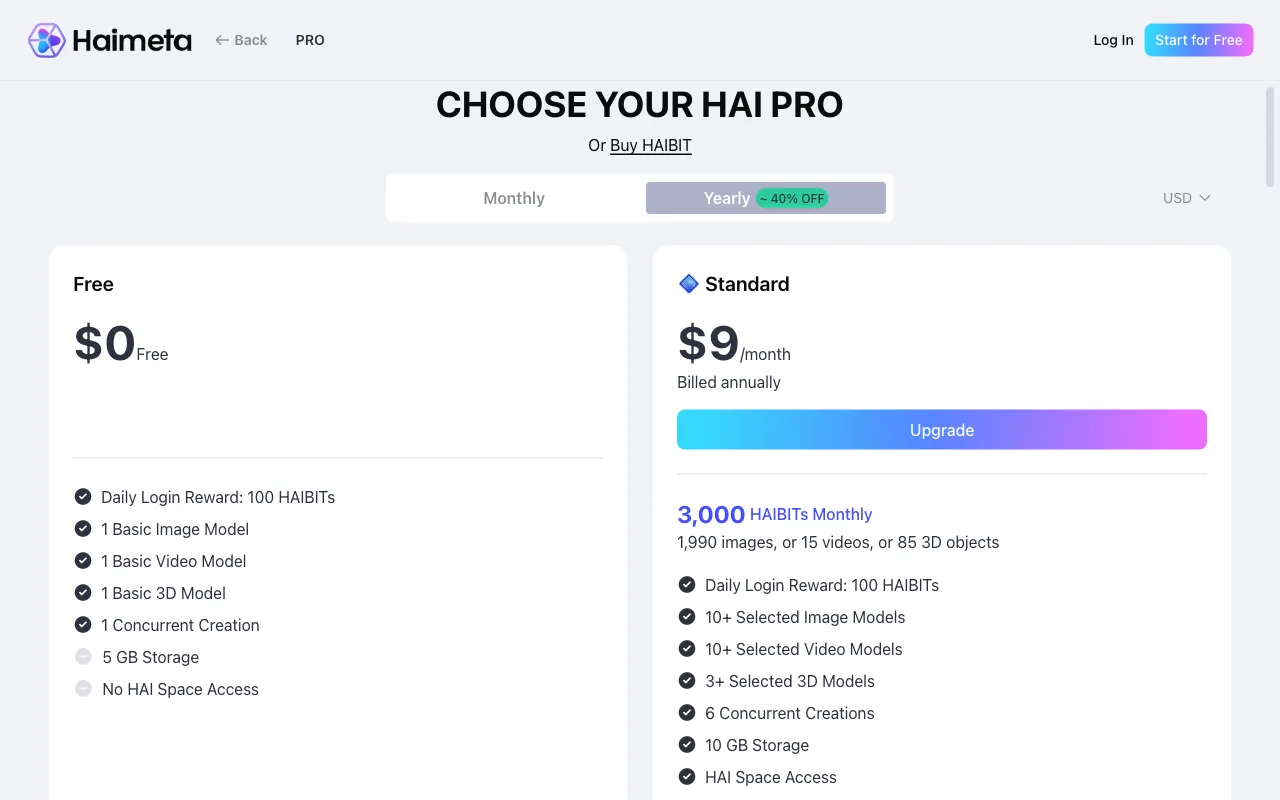Viewport: 1280px width, 800px height.
Task: Open the Log In link
Action: click(x=1113, y=40)
